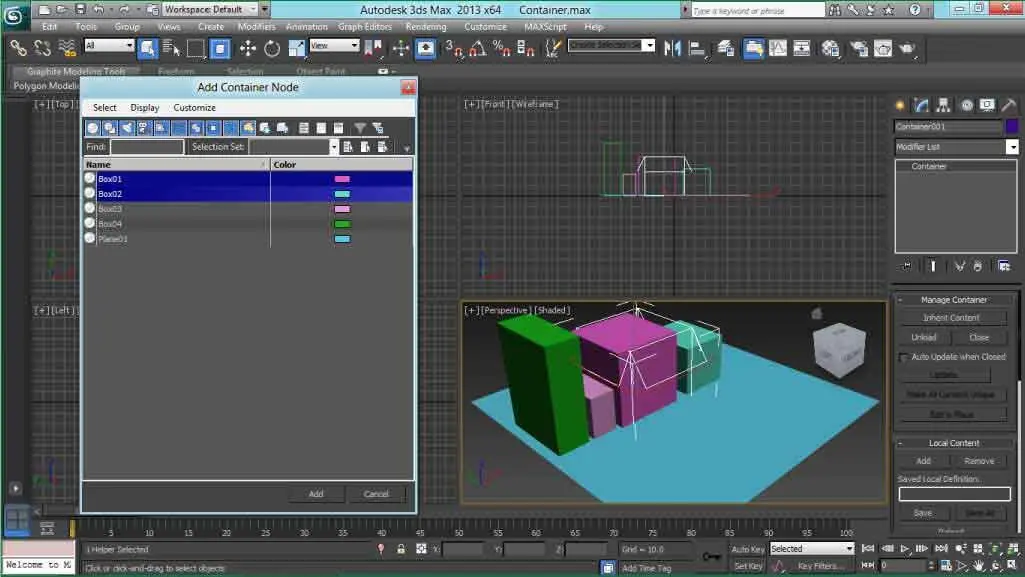Viewport: 1025px width, 577px height.
Task: Click the Render Production teapot icon
Action: point(907,48)
